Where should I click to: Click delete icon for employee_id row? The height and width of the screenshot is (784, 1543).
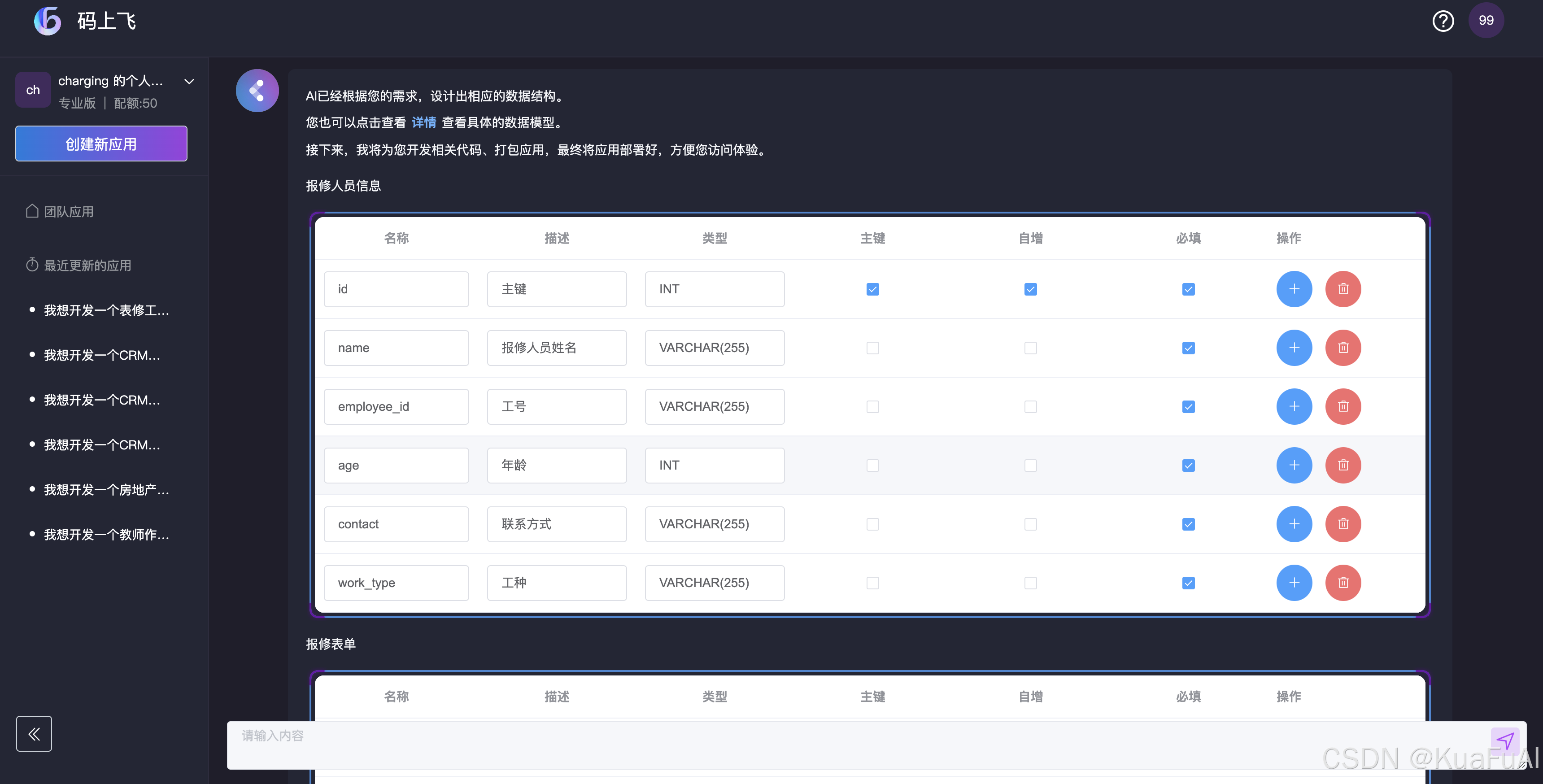1342,407
